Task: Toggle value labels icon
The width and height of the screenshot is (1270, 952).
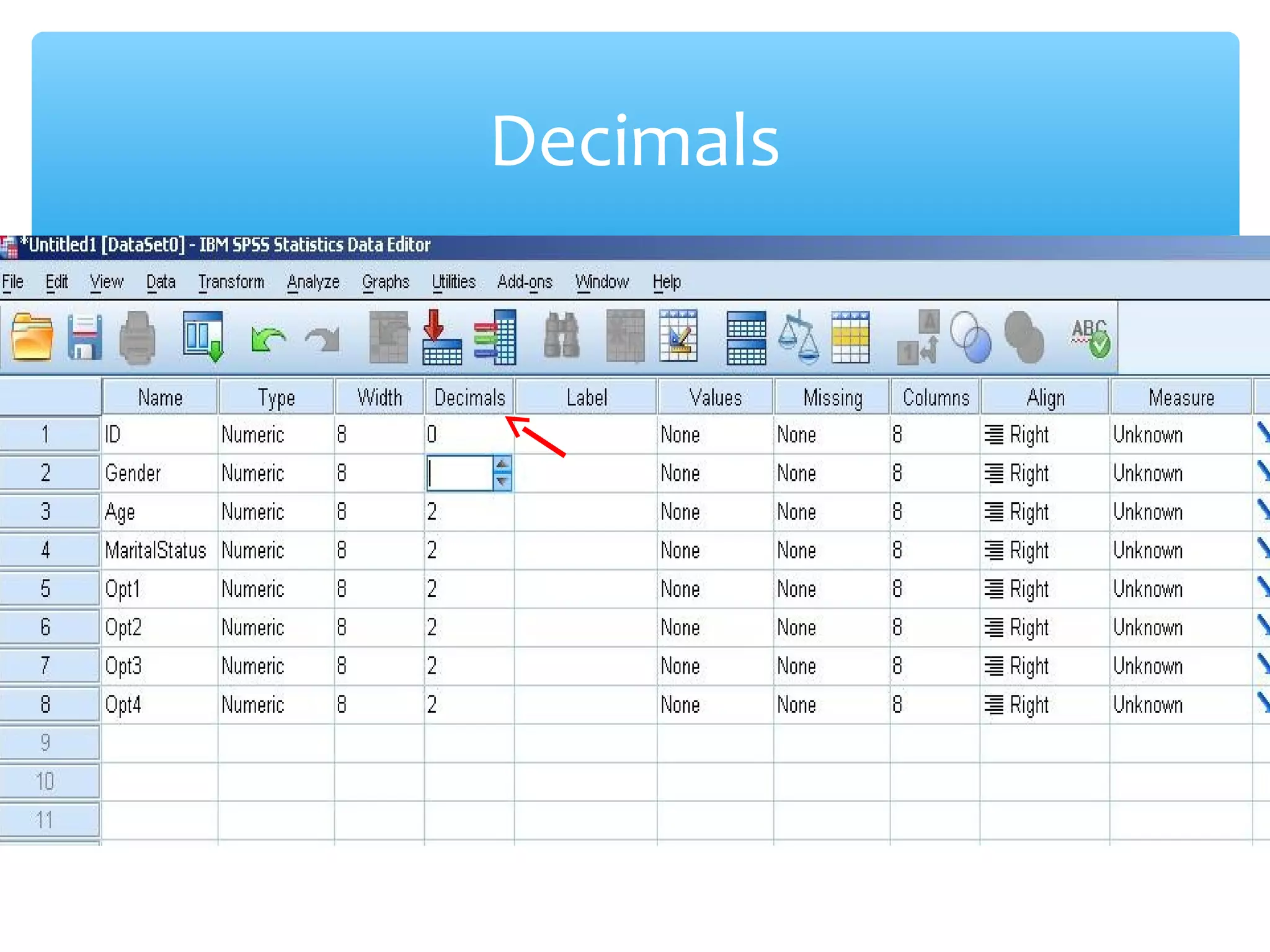Action: pyautogui.click(x=918, y=337)
